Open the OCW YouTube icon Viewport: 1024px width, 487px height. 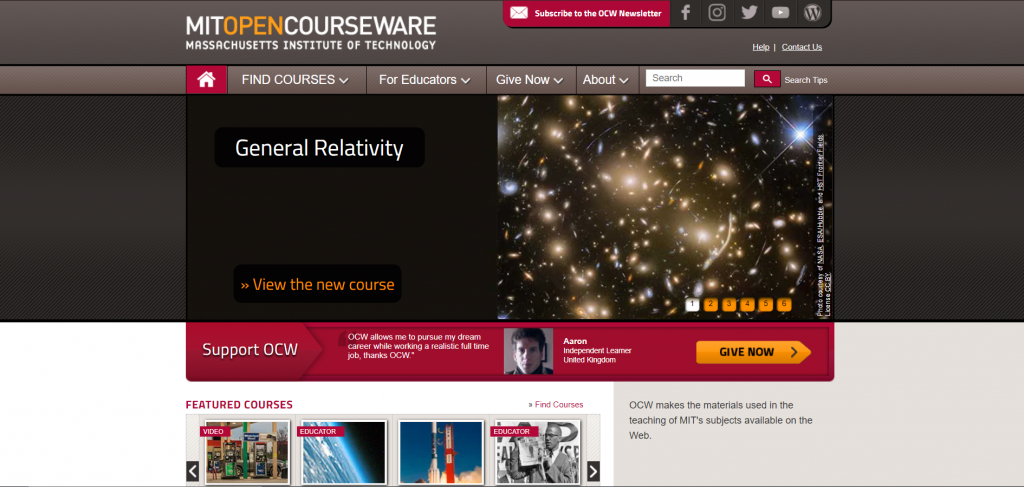point(780,12)
